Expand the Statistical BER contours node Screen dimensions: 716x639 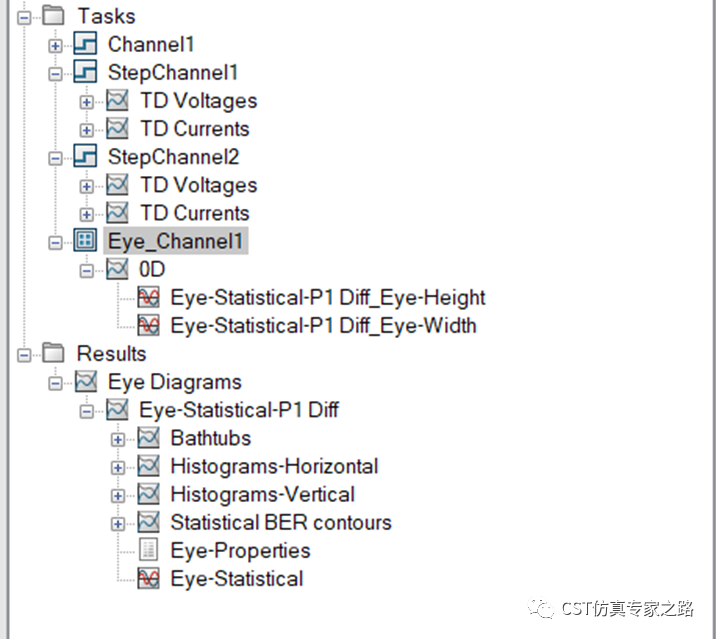pos(118,523)
